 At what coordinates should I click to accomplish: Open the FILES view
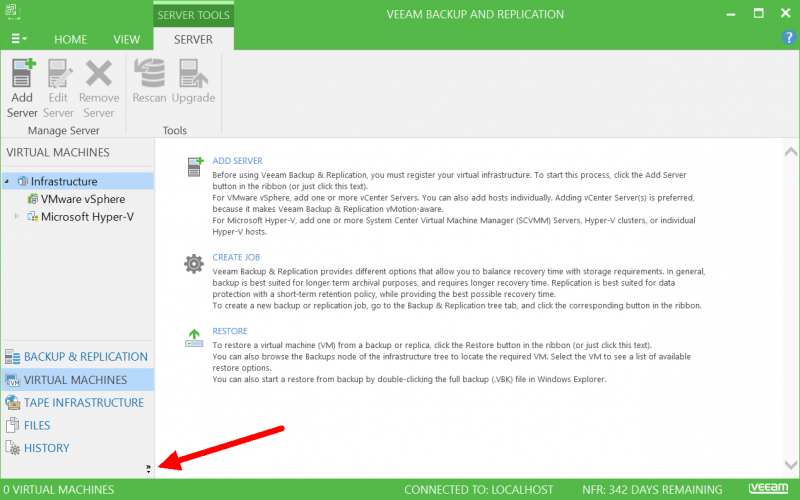78,426
